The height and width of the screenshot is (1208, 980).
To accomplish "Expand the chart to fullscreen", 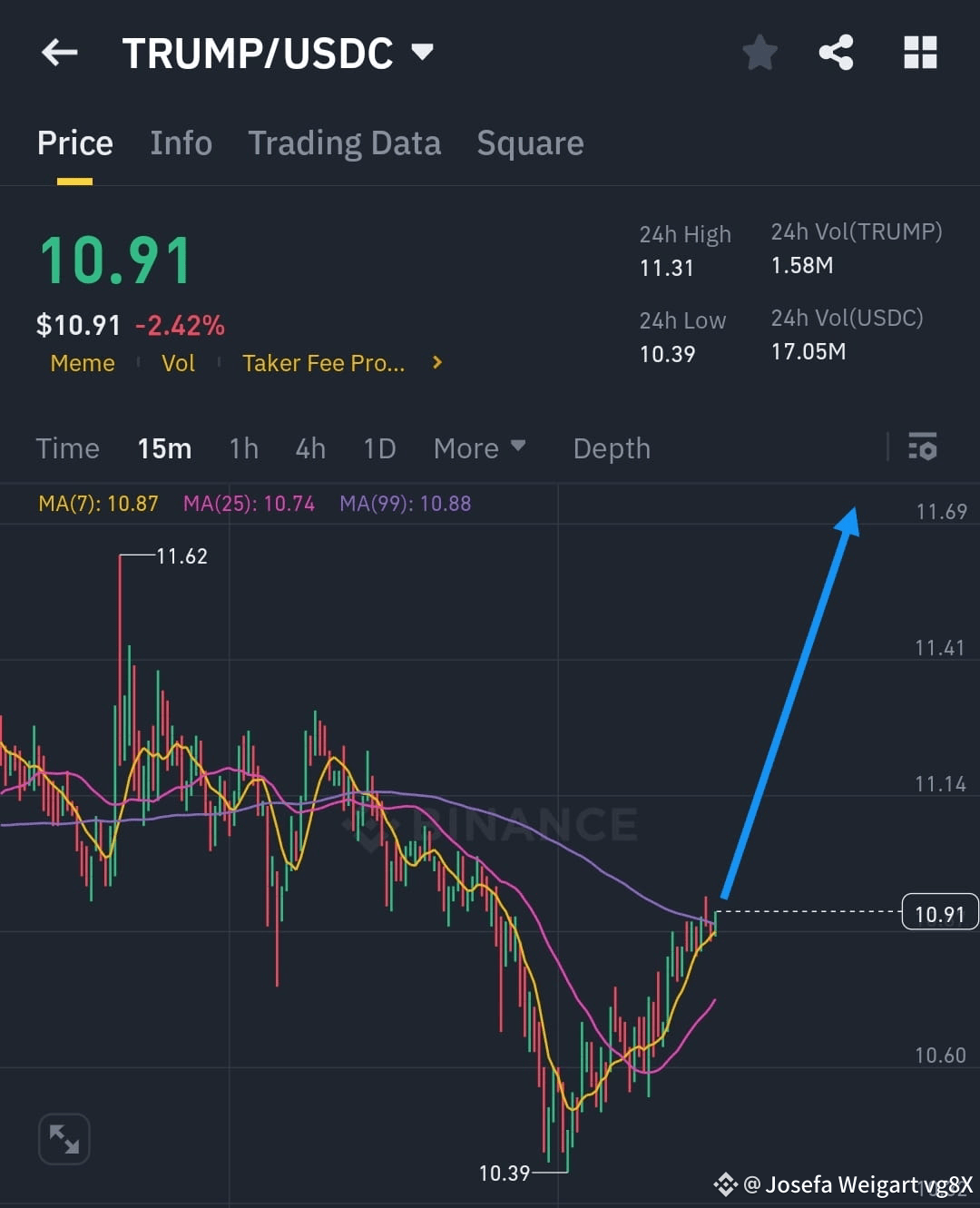I will [64, 1137].
